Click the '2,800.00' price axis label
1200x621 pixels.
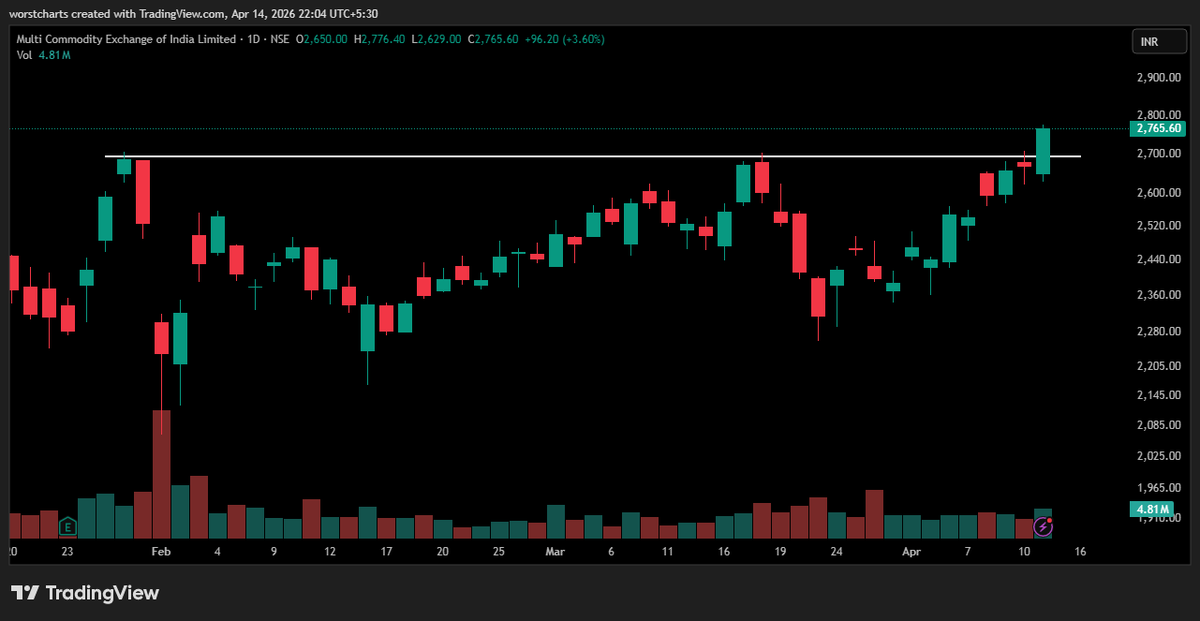pyautogui.click(x=1159, y=116)
